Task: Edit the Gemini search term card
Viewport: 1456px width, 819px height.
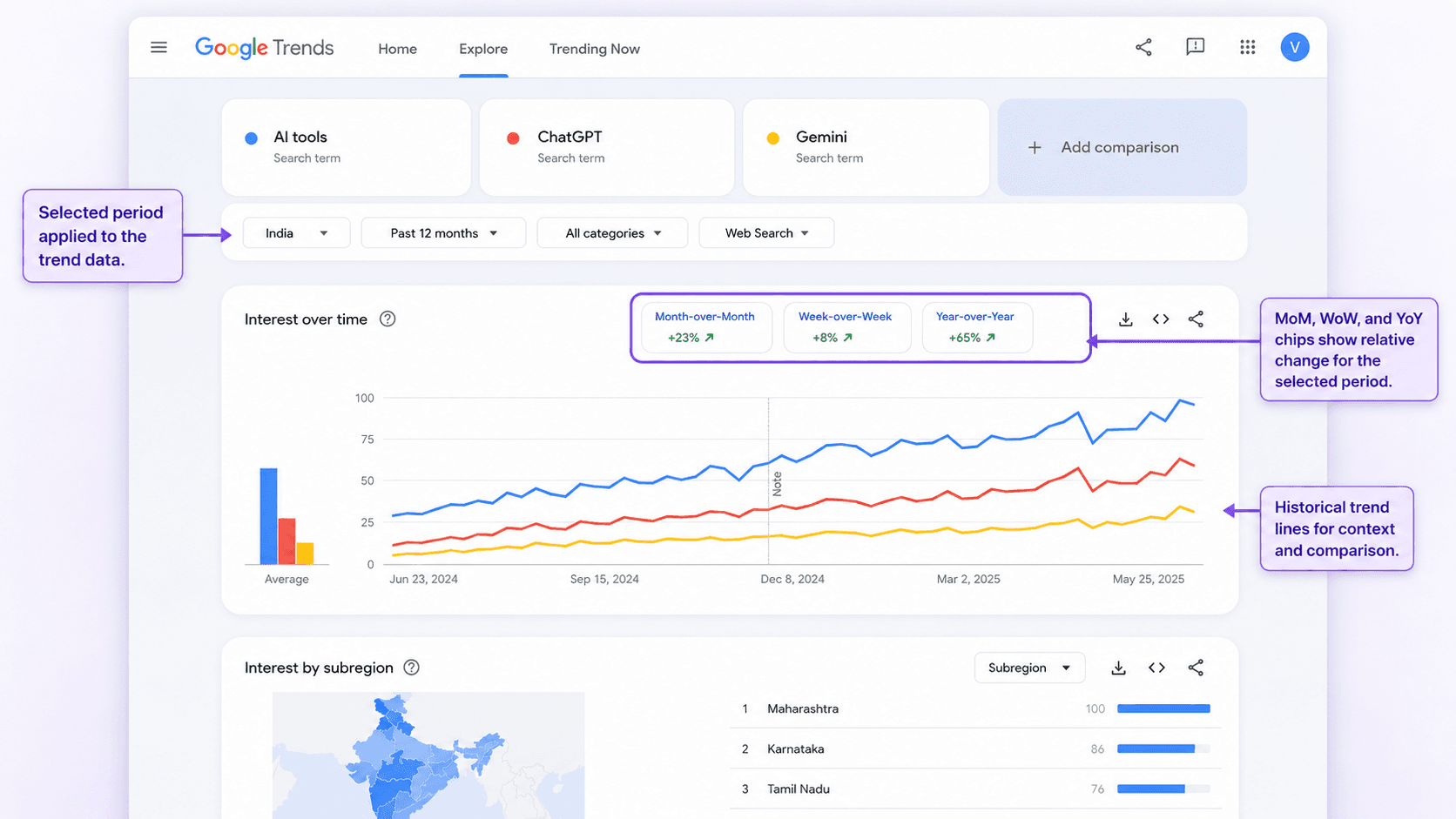Action: 866,147
